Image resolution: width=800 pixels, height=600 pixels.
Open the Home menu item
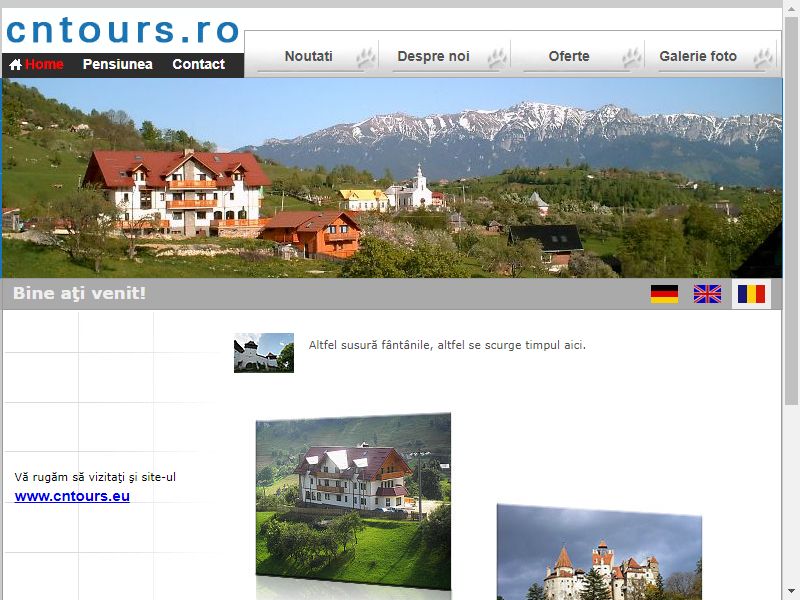(44, 64)
